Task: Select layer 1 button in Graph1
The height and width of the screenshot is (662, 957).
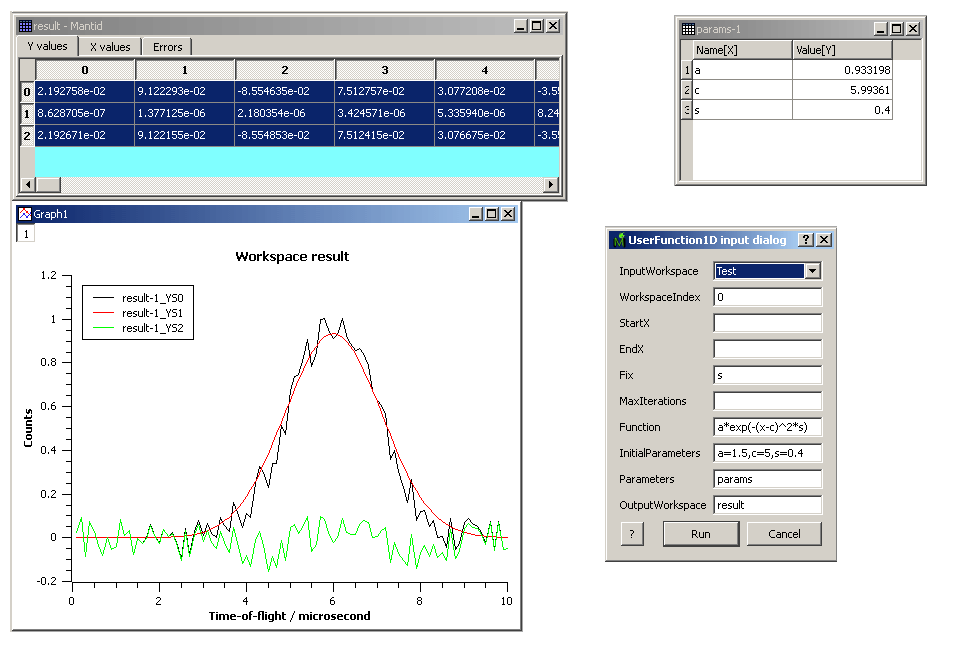Action: click(26, 233)
